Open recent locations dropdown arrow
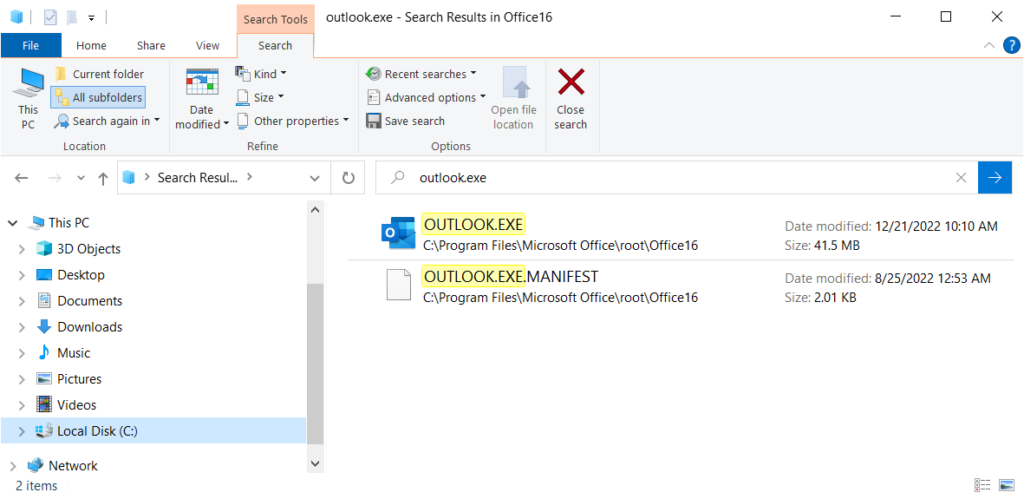Viewport: 1024px width, 499px height. pos(81,178)
